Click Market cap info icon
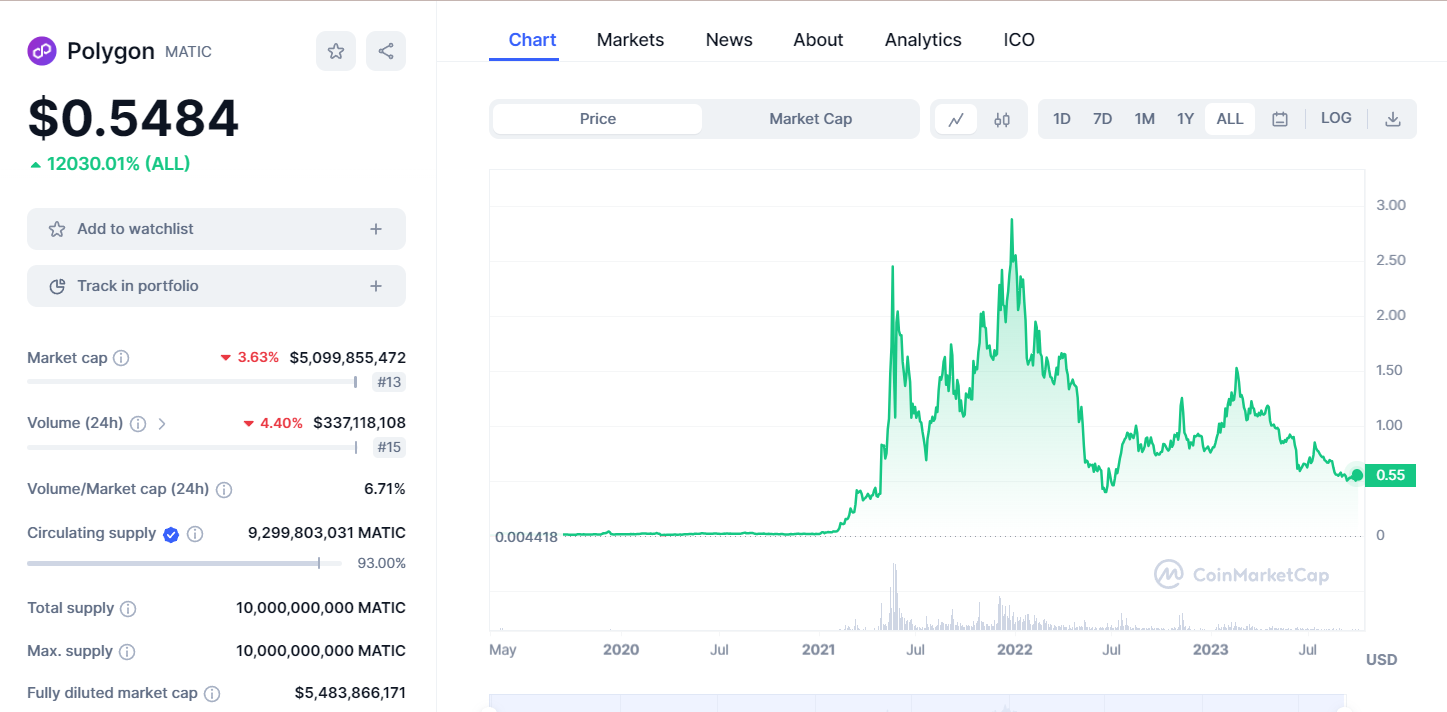Image resolution: width=1447 pixels, height=712 pixels. point(121,358)
